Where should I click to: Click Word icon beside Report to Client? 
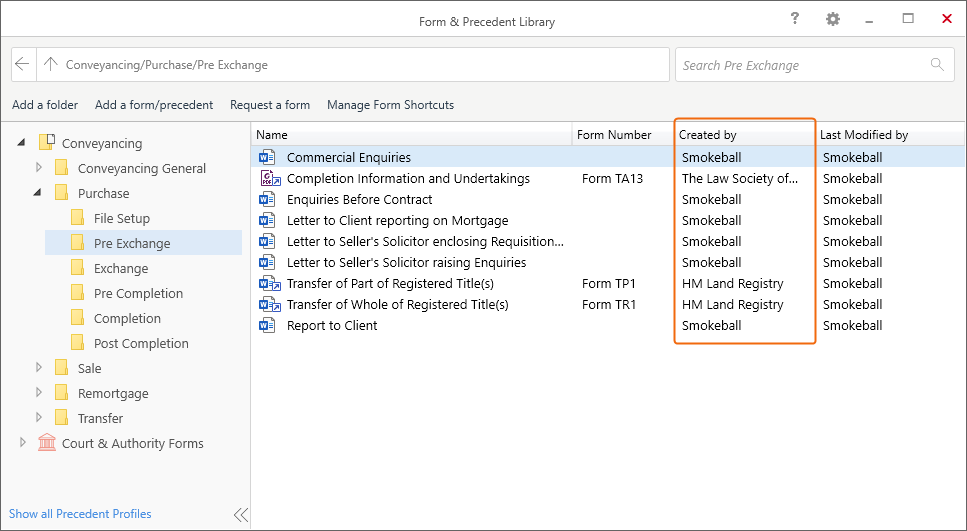pos(267,325)
